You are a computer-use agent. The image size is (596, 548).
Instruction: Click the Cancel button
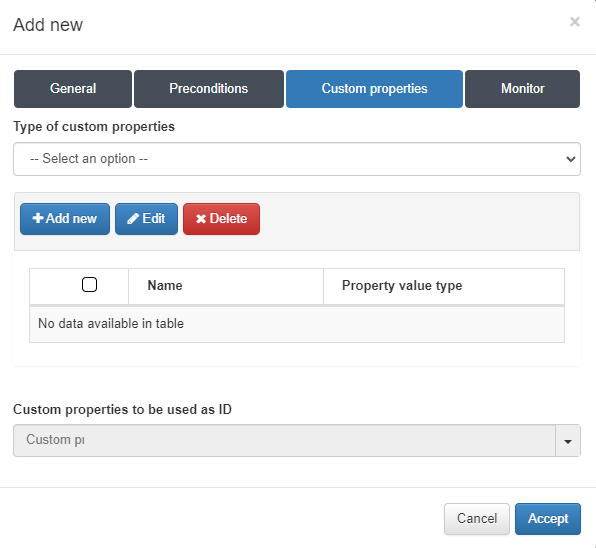[477, 519]
